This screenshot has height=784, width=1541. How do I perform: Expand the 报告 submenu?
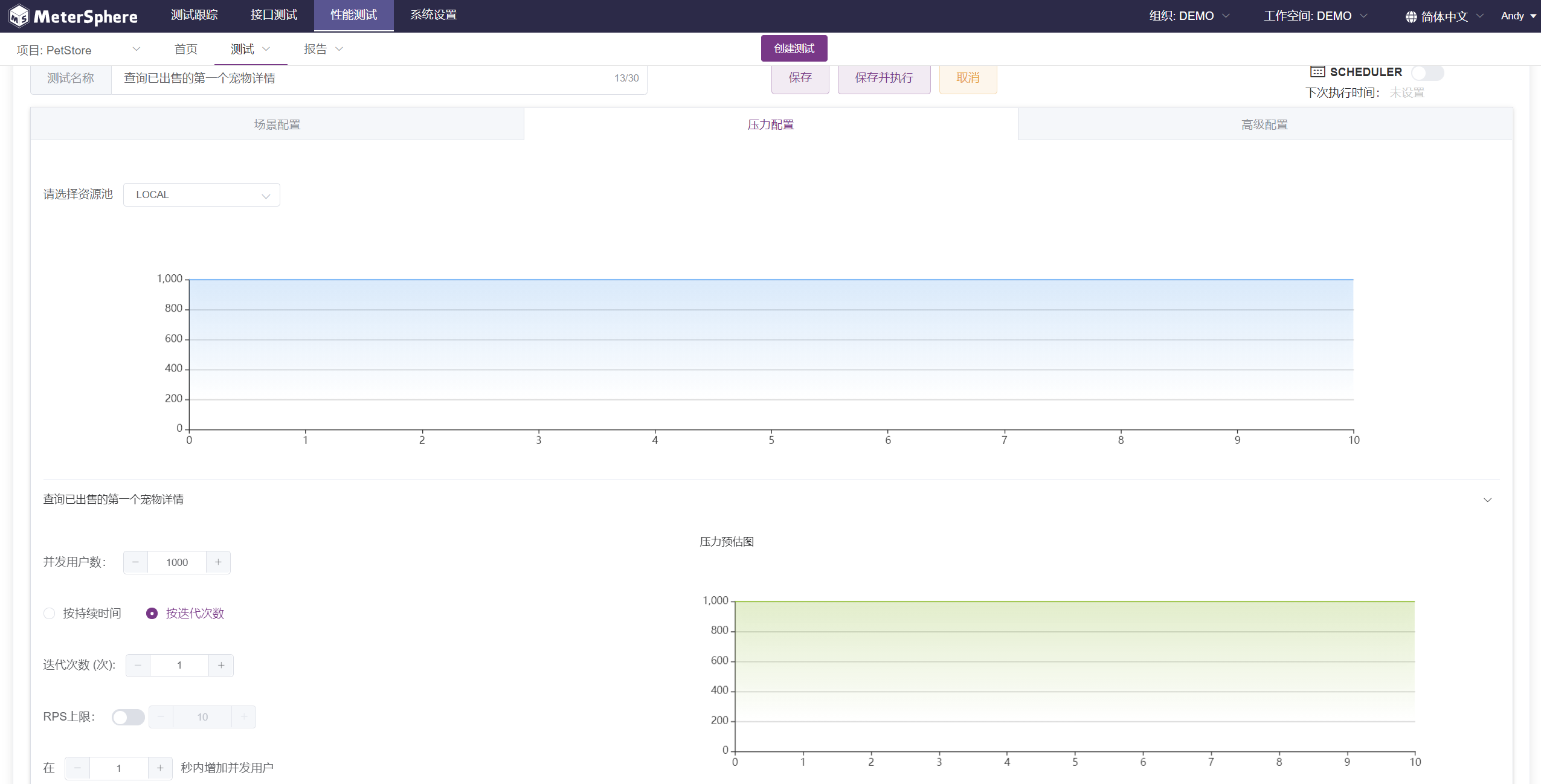[x=323, y=50]
